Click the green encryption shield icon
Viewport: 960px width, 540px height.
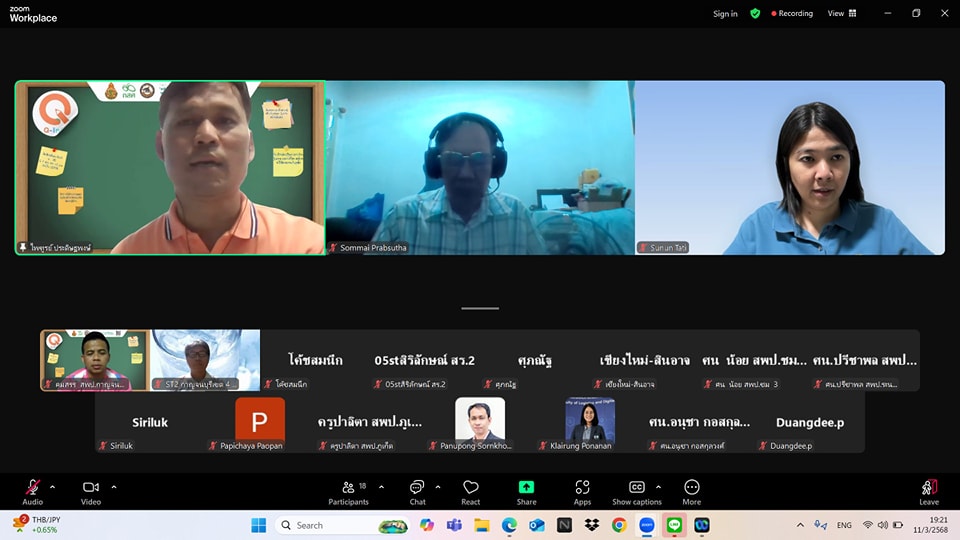click(x=755, y=13)
